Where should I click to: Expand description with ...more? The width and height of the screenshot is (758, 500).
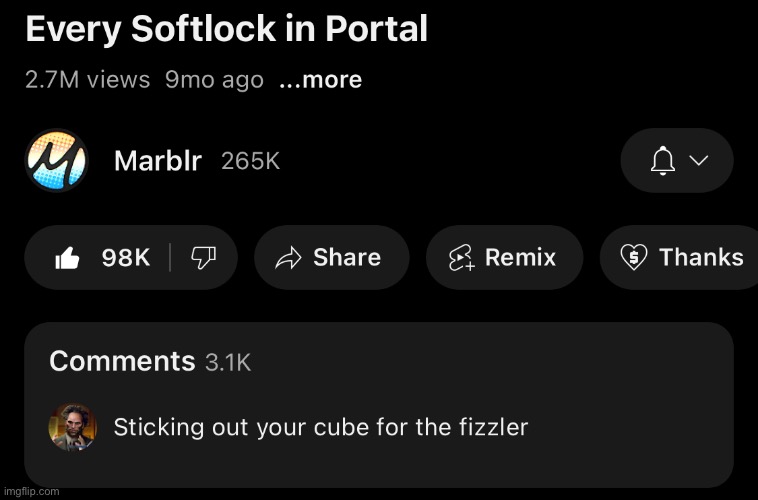point(321,80)
